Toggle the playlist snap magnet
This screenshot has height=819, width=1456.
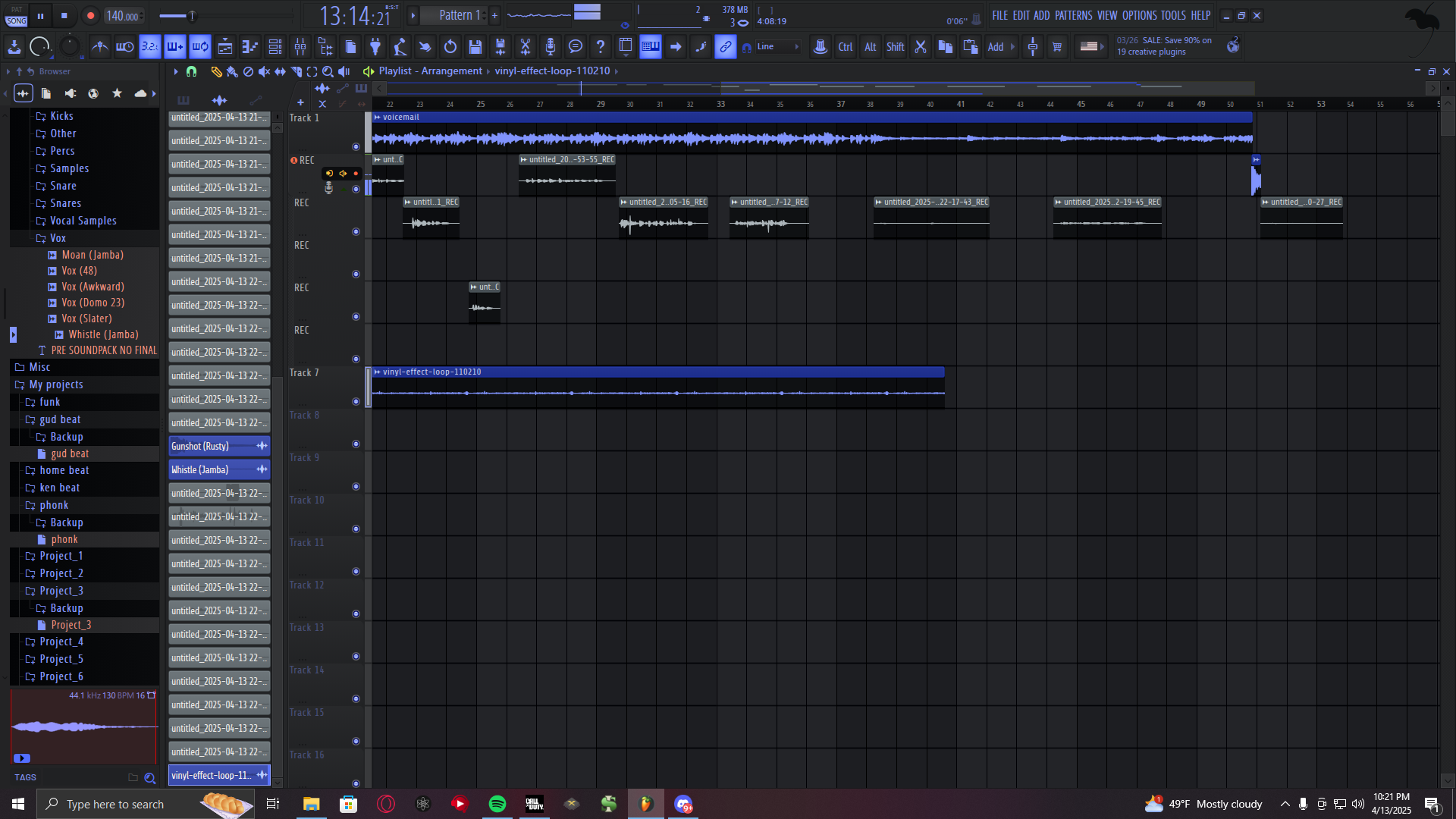pyautogui.click(x=192, y=71)
